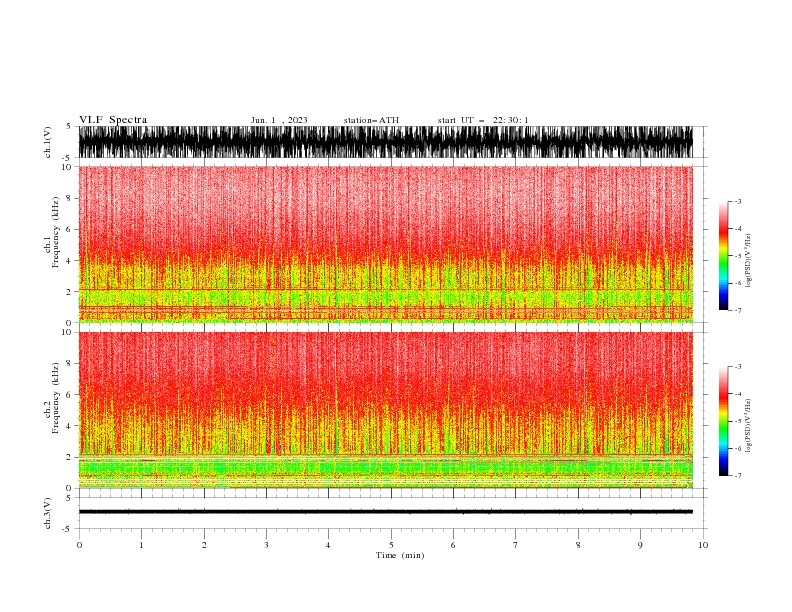Click ch.2 frequency axis tick "10"
792x612 pixels.
66,332
